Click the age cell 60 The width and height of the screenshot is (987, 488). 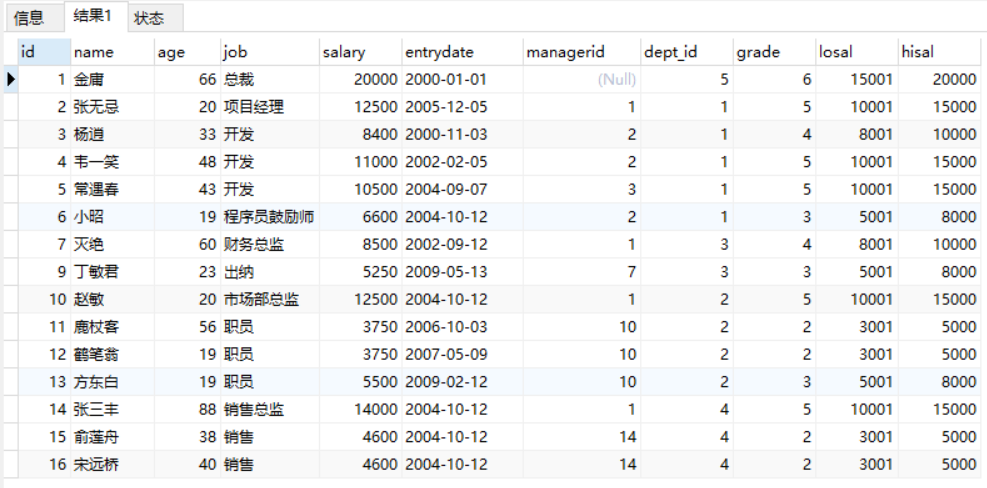coord(187,244)
